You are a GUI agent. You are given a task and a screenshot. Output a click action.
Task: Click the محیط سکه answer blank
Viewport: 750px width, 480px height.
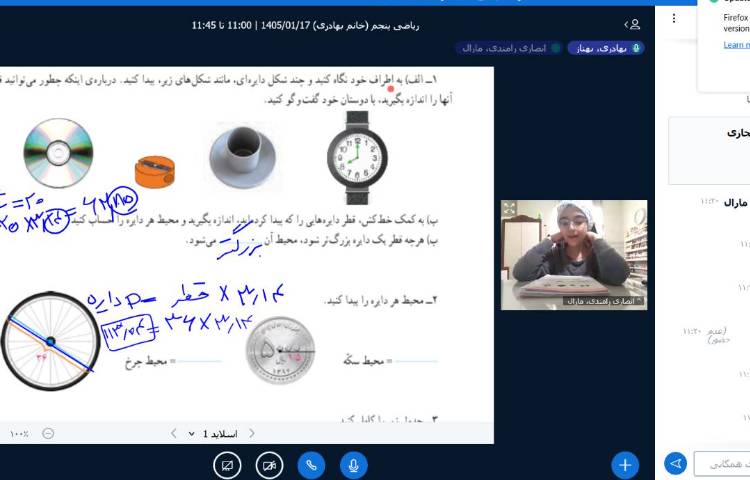415,361
